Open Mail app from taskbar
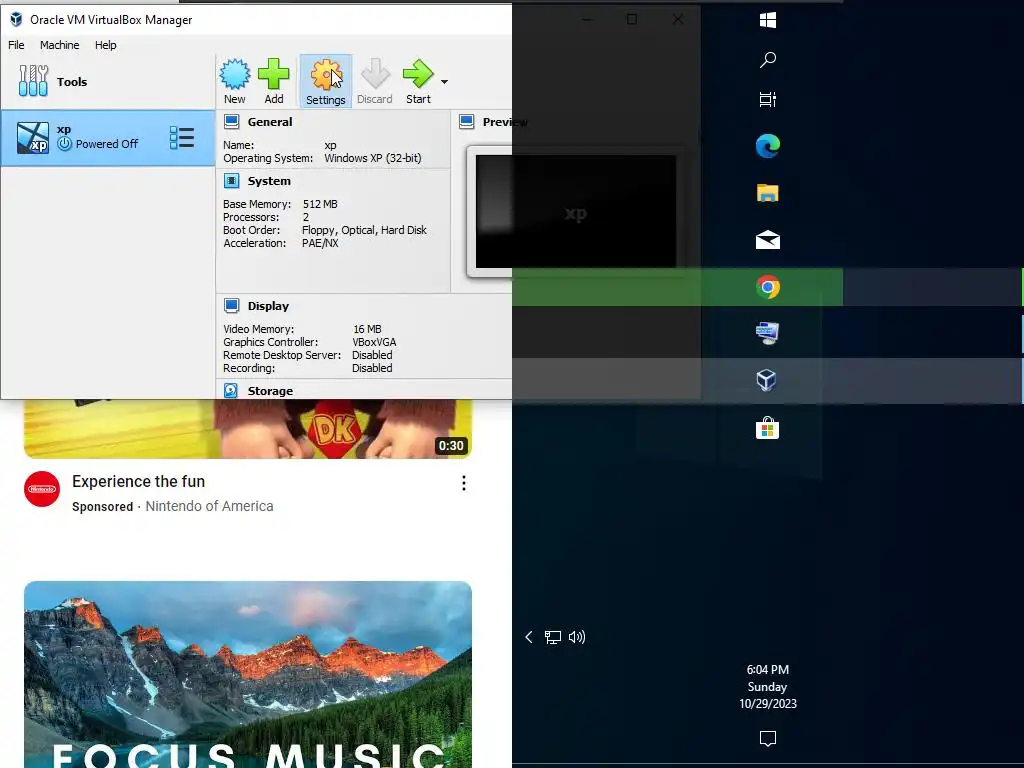 pos(768,240)
